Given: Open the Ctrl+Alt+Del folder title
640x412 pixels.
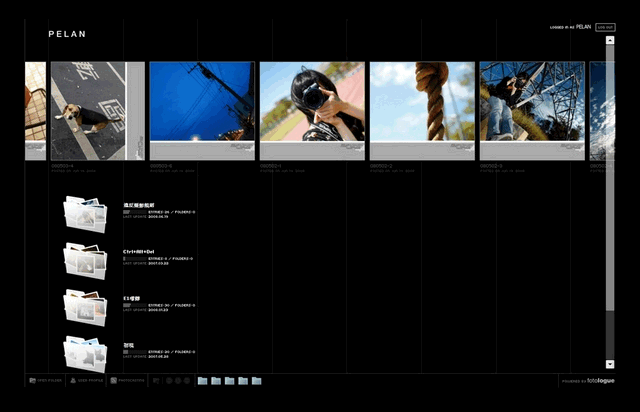Looking at the screenshot, I should click(139, 252).
